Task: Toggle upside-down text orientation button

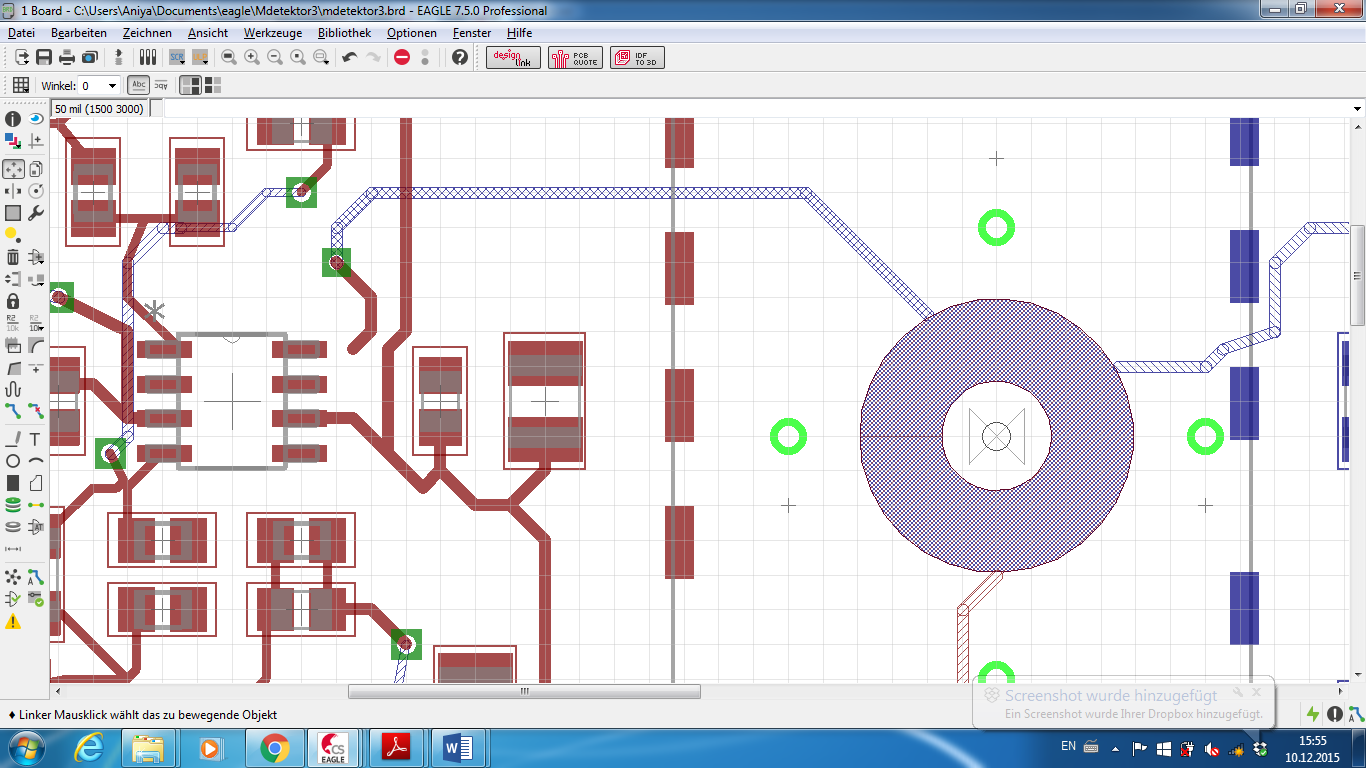Action: pyautogui.click(x=161, y=86)
